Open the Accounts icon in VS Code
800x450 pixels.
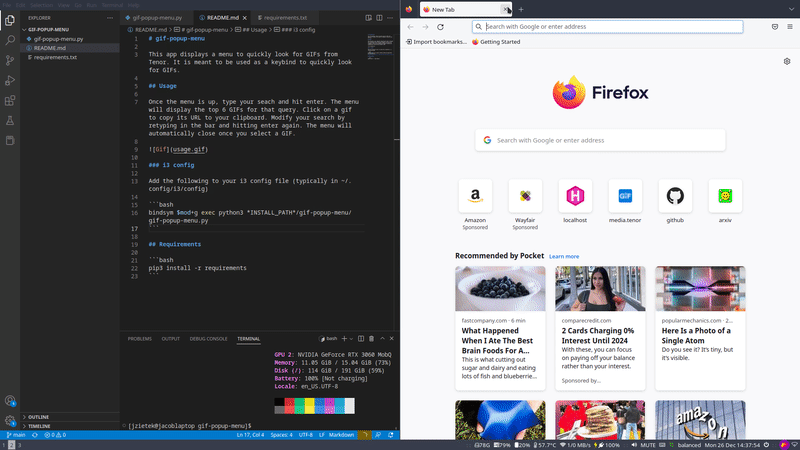point(10,401)
